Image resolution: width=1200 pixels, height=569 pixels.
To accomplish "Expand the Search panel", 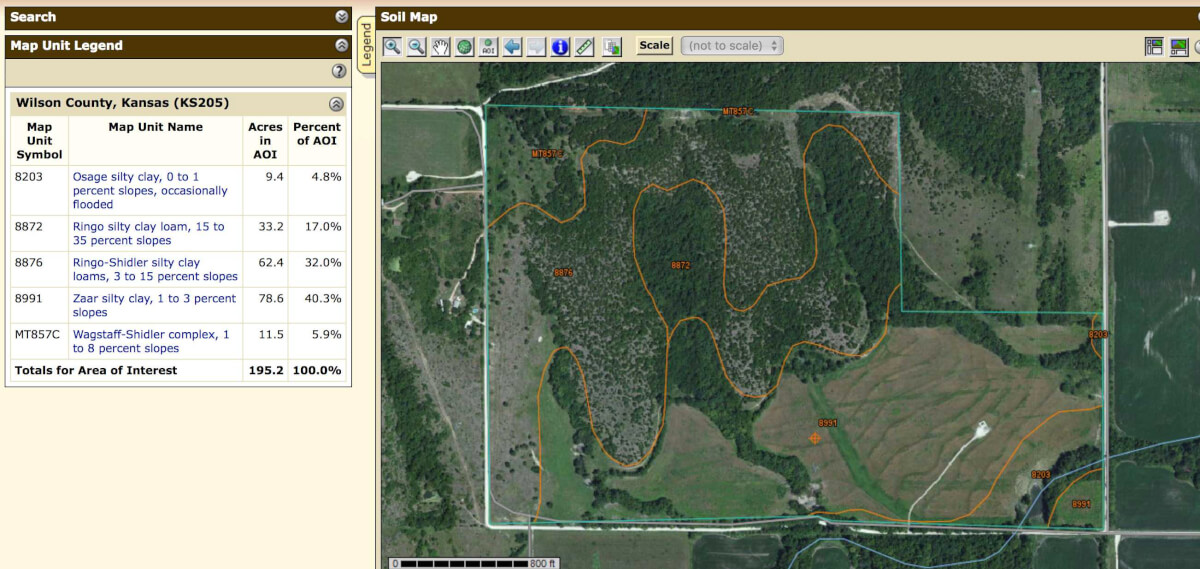I will coord(342,17).
